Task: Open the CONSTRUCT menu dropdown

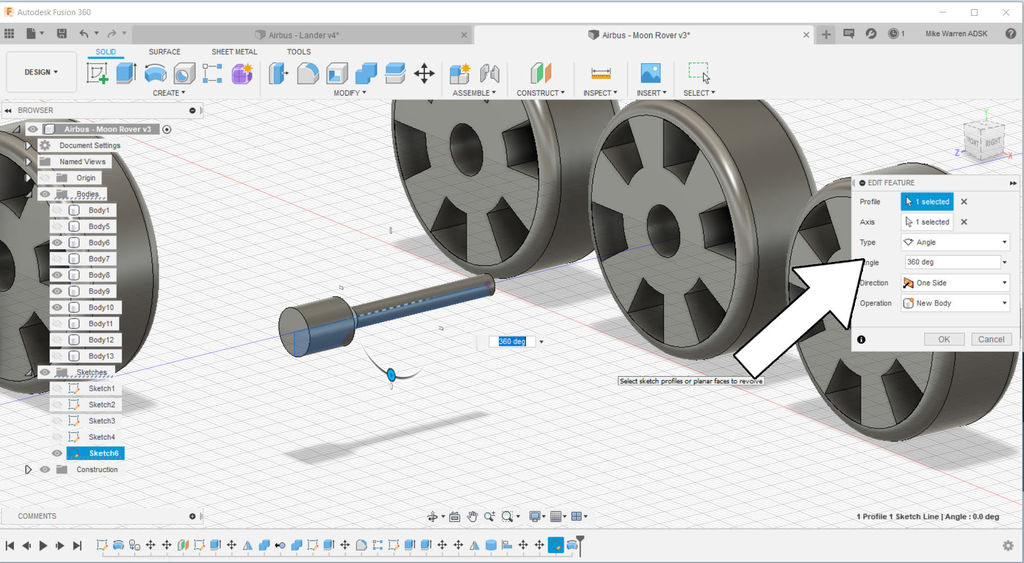Action: point(541,93)
